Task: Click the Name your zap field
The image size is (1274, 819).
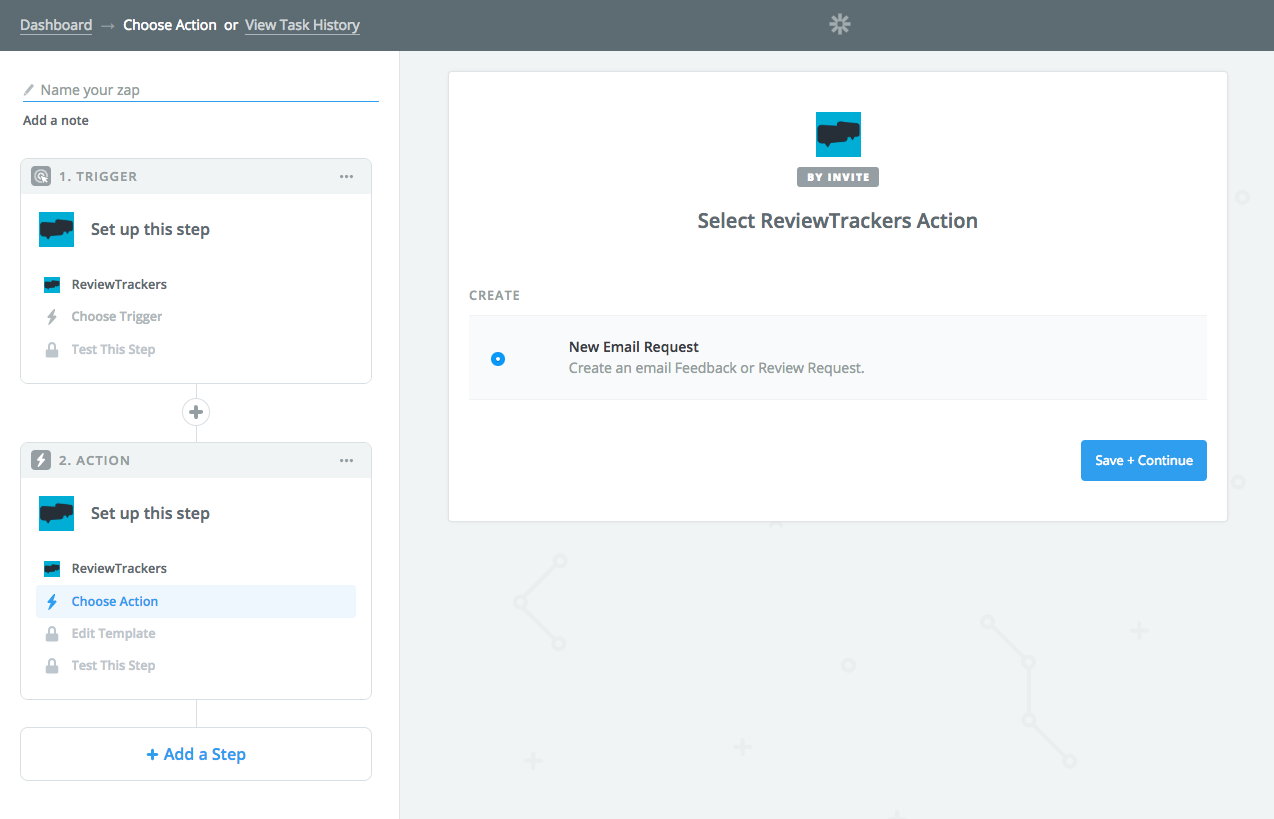Action: [200, 90]
